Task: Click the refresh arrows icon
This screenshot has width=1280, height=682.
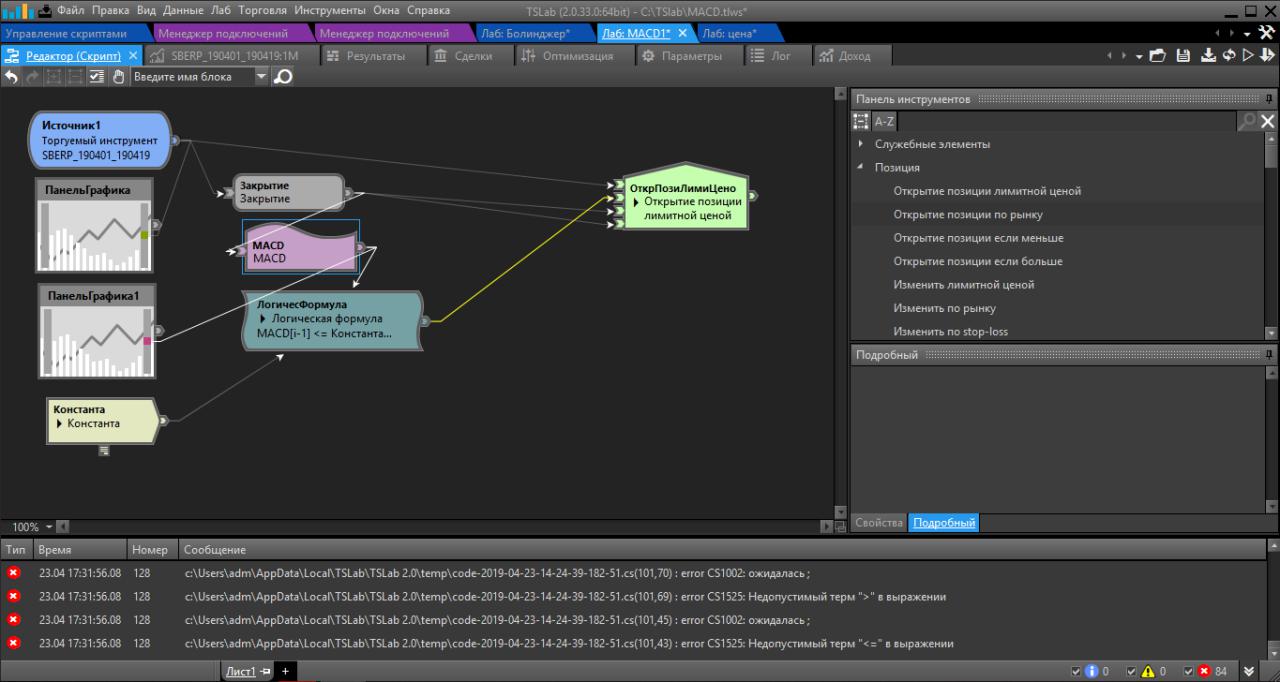Action: 1229,56
